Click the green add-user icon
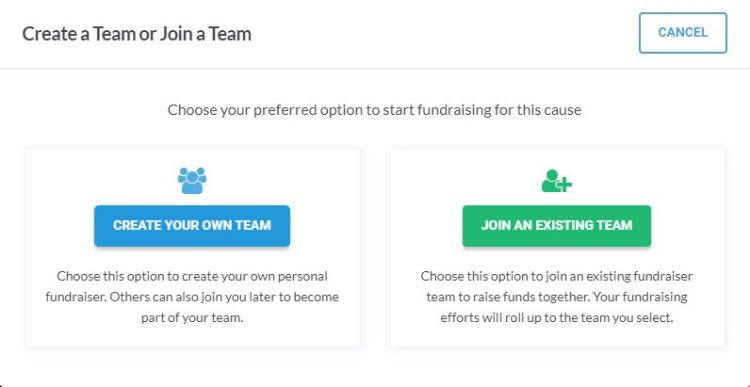Screen dimensions: 750x387 coord(556,181)
